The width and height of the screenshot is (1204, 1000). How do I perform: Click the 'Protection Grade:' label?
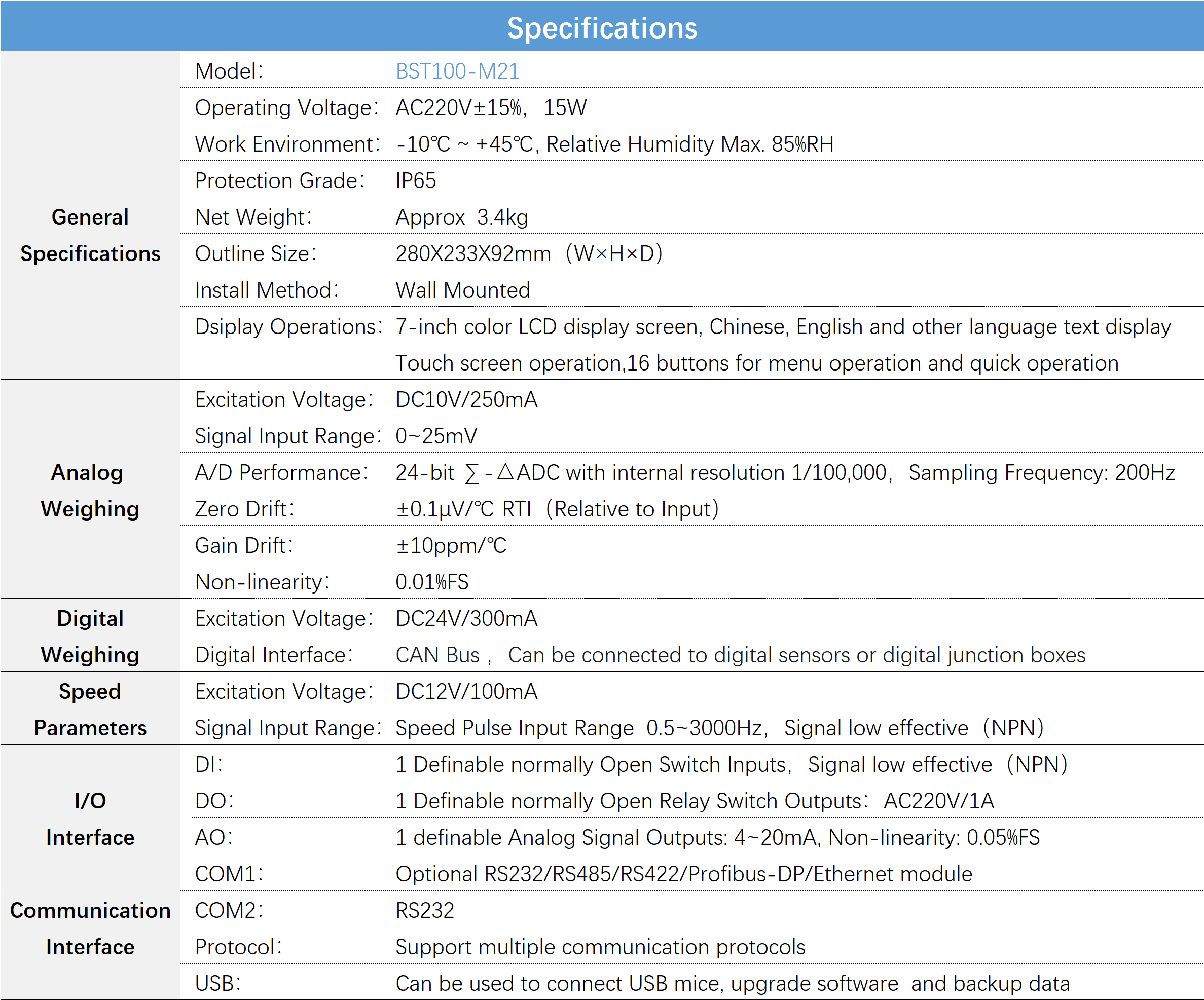280,180
